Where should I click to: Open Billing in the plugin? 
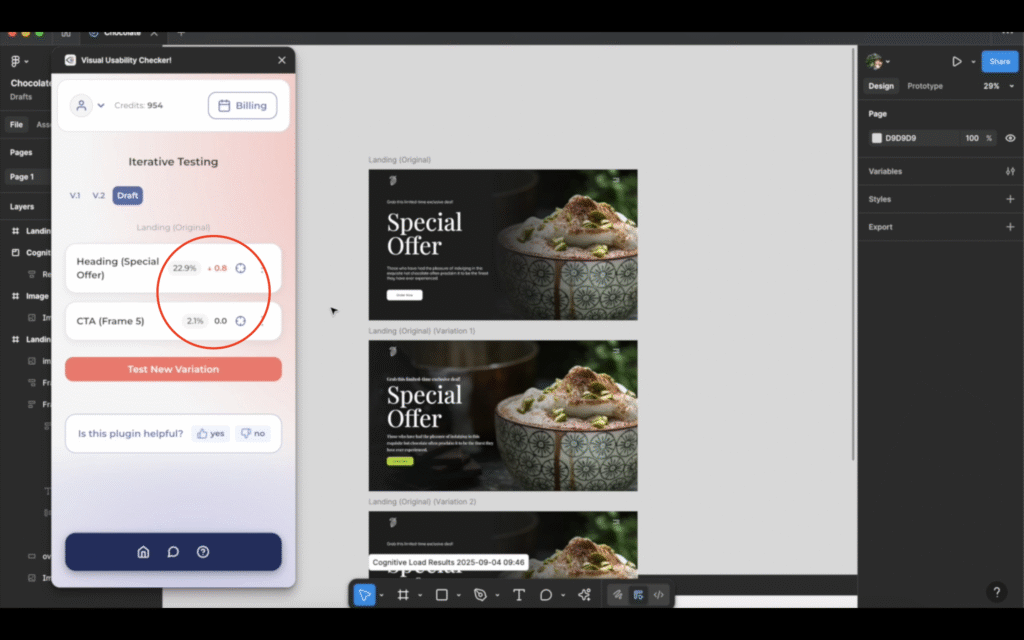point(242,105)
